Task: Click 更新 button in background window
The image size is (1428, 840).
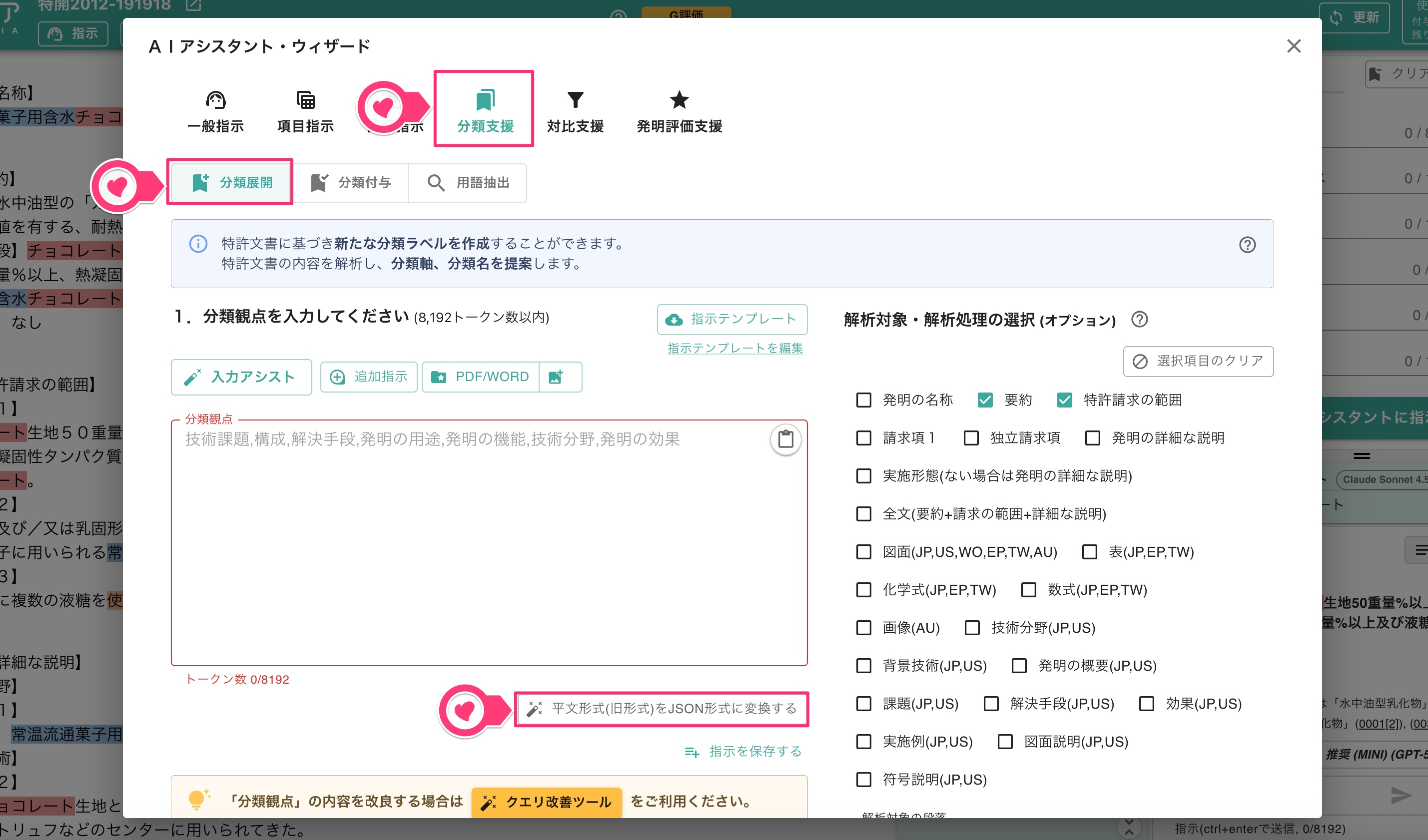Action: point(1355,17)
